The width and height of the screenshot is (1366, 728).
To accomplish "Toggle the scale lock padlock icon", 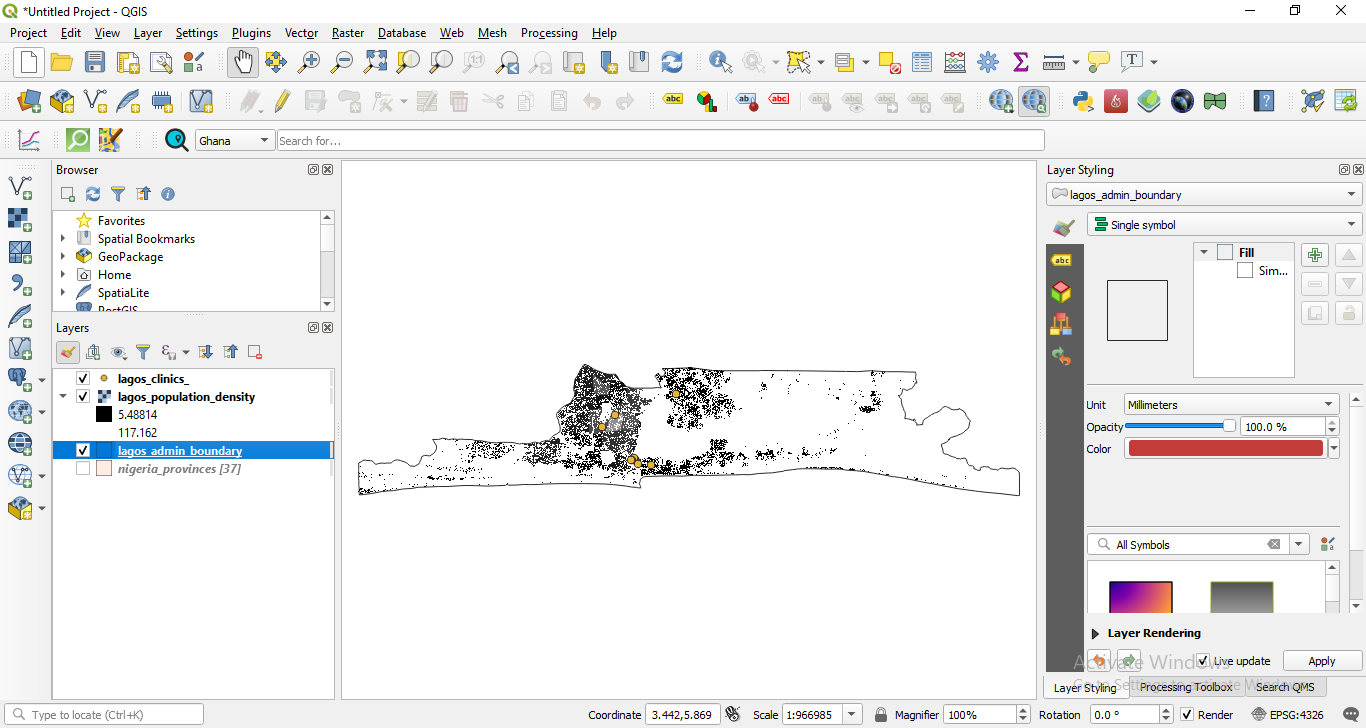I will pyautogui.click(x=881, y=715).
